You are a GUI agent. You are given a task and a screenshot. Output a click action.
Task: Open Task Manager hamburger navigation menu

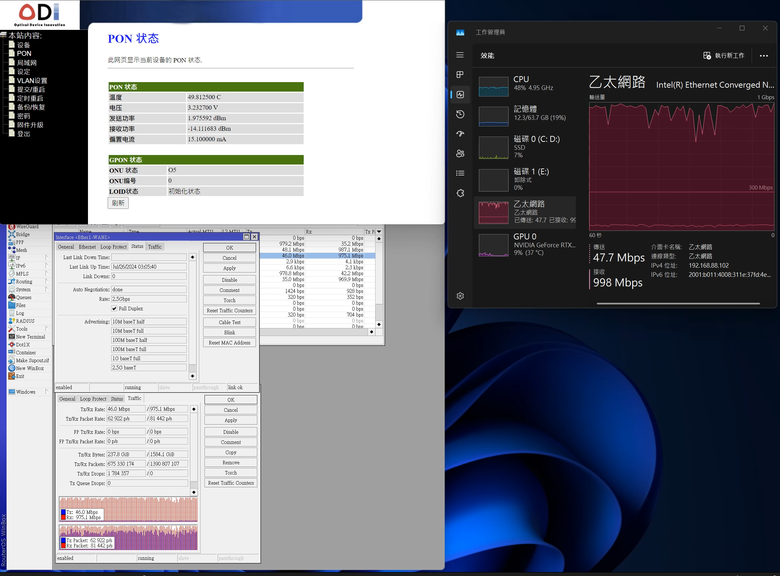point(460,55)
